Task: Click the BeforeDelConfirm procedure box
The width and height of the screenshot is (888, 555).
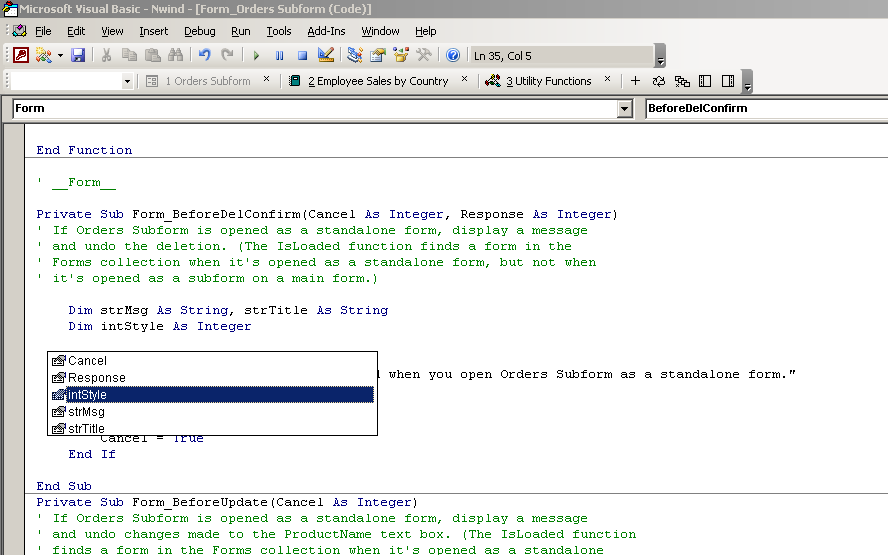Action: coord(767,108)
